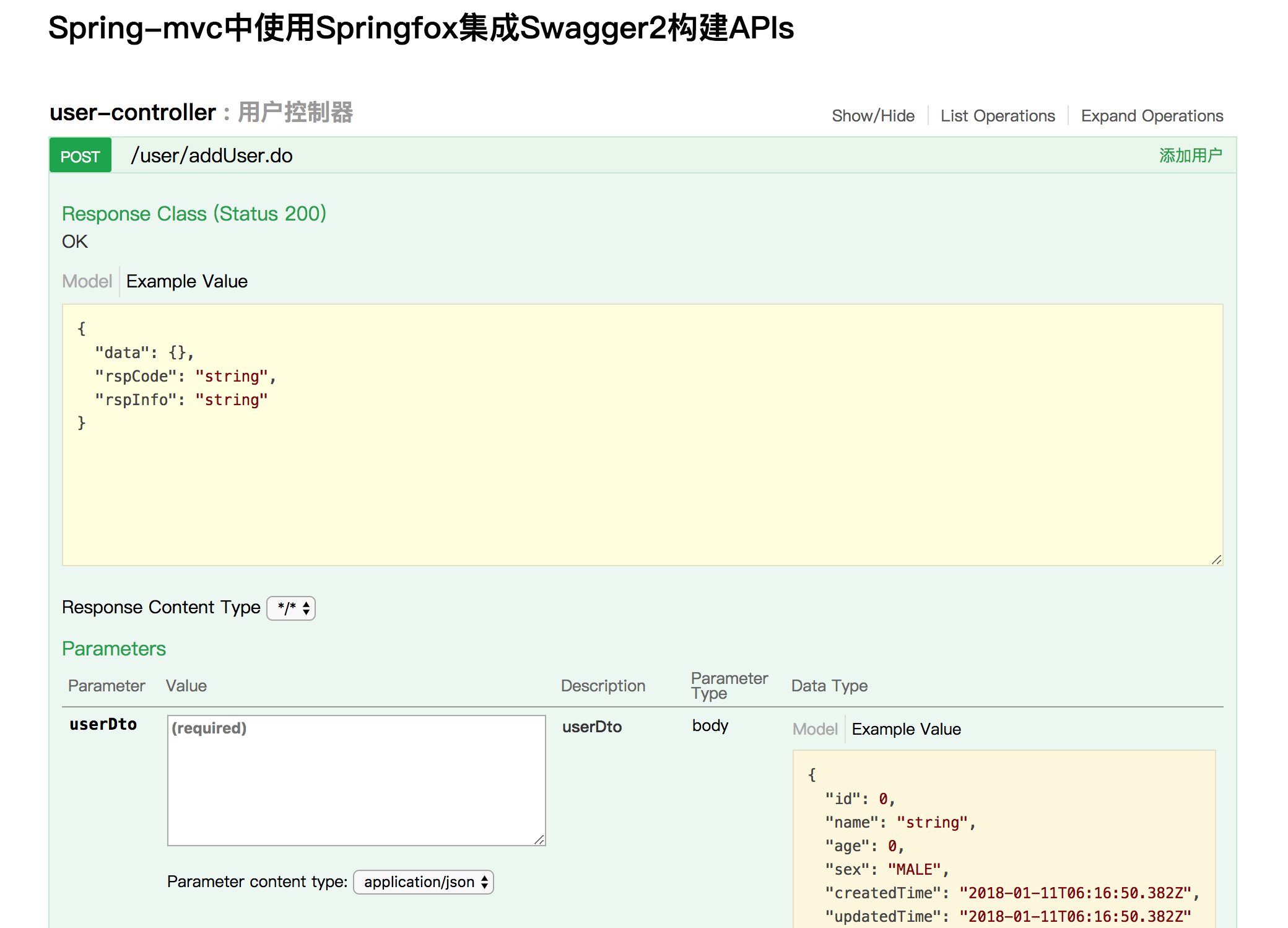The width and height of the screenshot is (1288, 928).
Task: Click the green POST method badge
Action: tap(80, 155)
